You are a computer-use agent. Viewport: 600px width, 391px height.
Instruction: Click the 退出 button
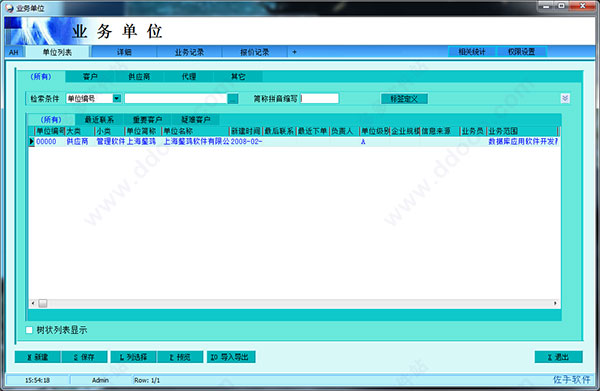pyautogui.click(x=558, y=357)
